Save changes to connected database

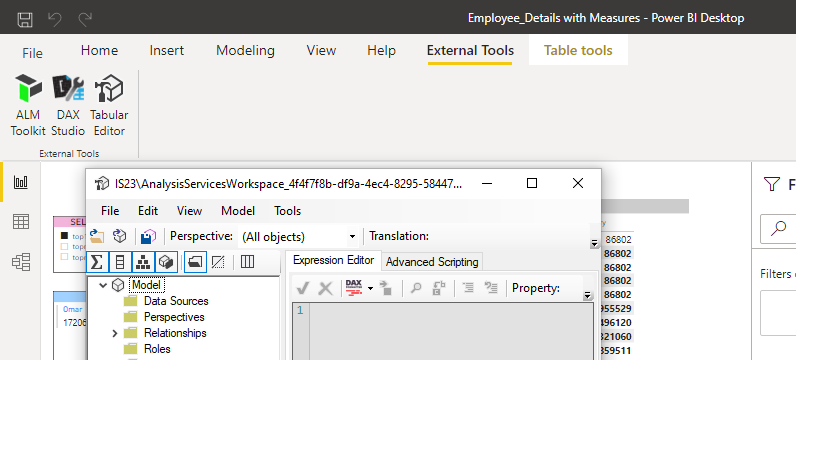click(x=148, y=236)
